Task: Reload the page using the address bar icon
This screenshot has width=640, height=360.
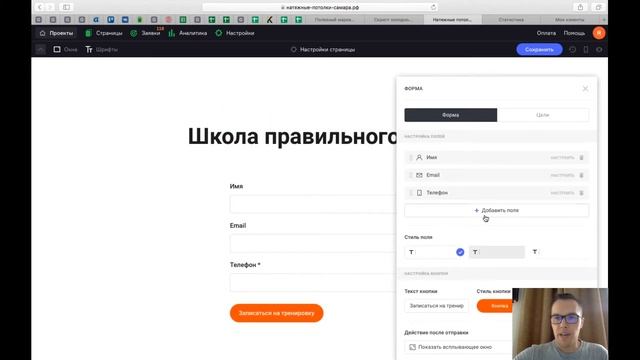Action: click(x=433, y=7)
